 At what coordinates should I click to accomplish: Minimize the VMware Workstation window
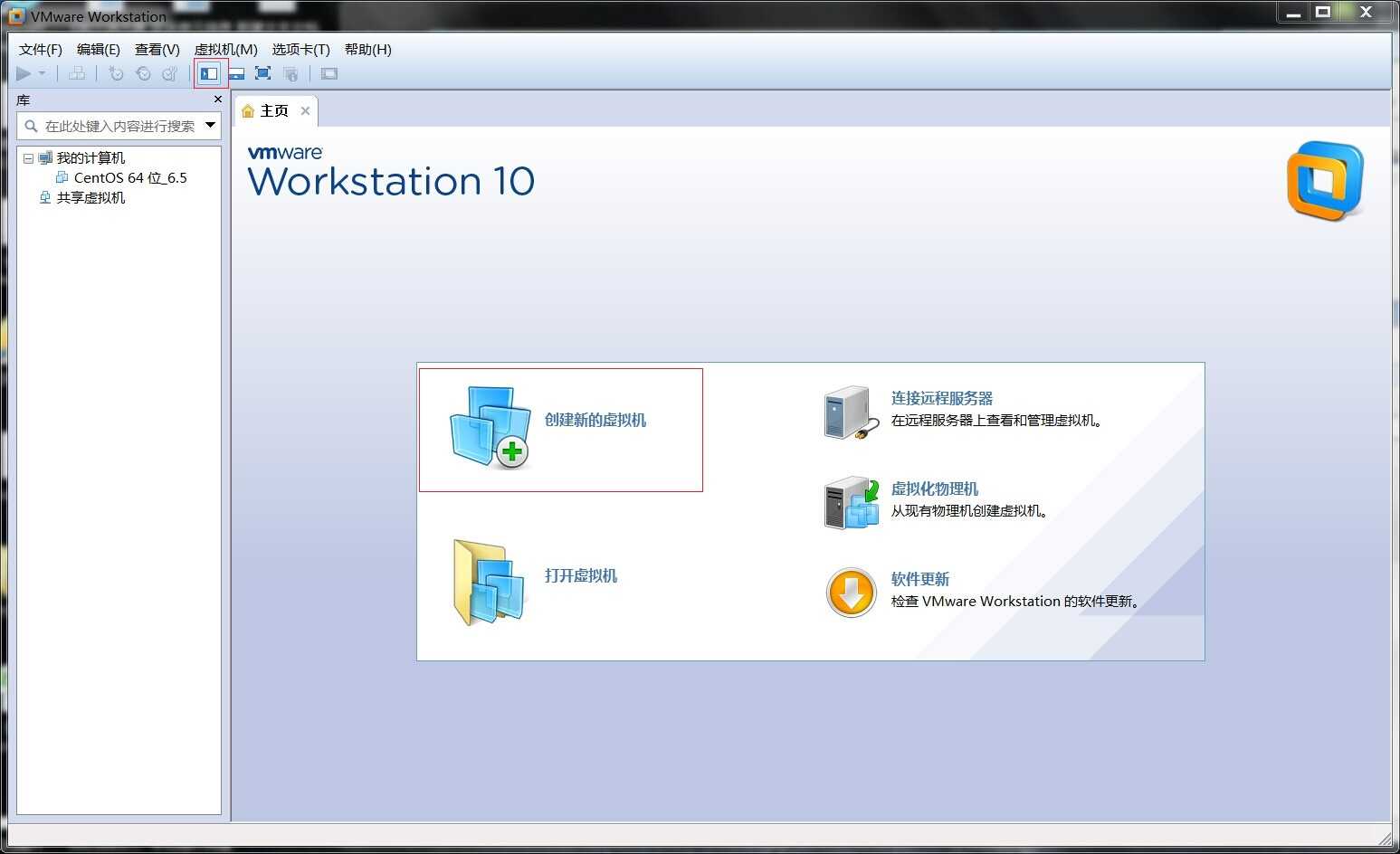(1293, 13)
